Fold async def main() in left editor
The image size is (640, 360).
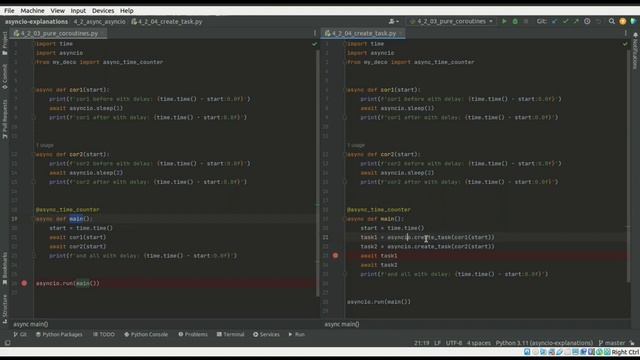coord(35,219)
